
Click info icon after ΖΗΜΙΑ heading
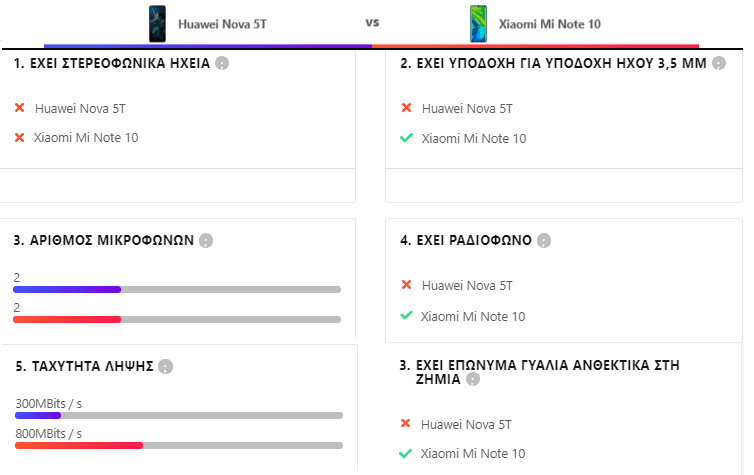pyautogui.click(x=473, y=380)
